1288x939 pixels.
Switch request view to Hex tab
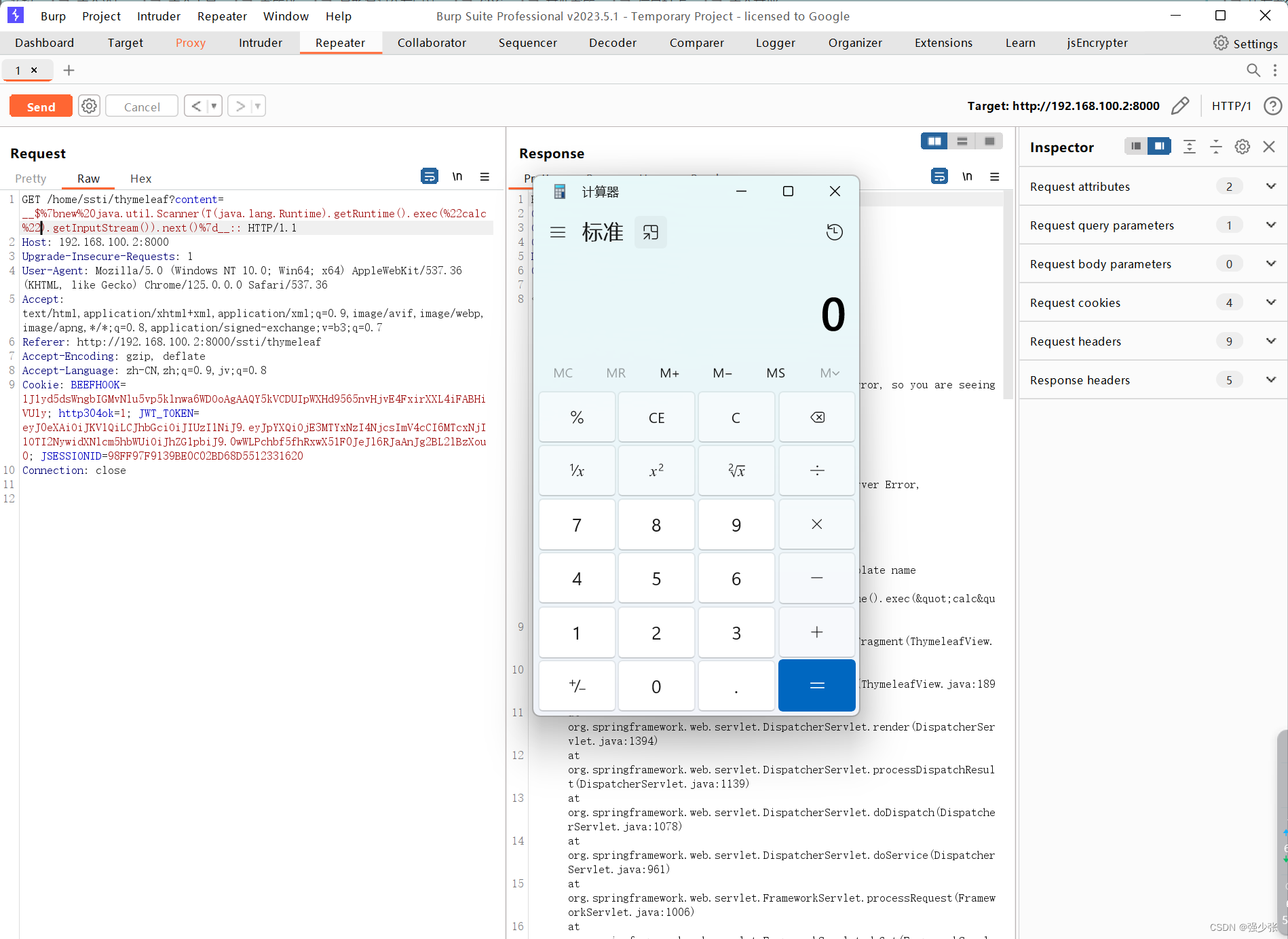pos(140,179)
